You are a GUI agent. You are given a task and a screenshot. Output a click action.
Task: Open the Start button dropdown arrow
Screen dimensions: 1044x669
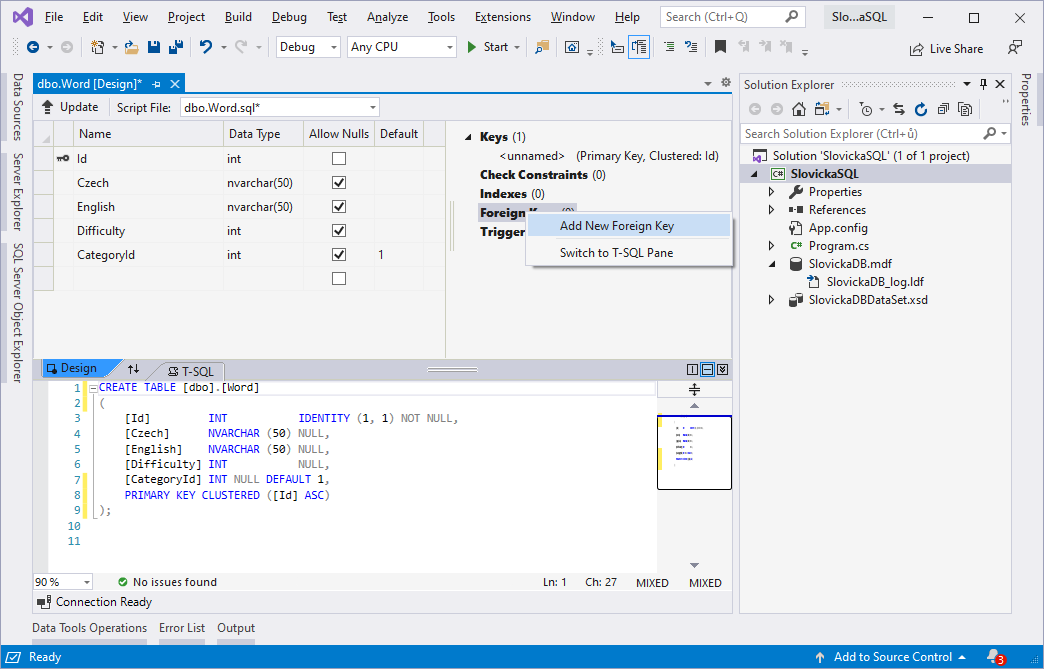(517, 47)
